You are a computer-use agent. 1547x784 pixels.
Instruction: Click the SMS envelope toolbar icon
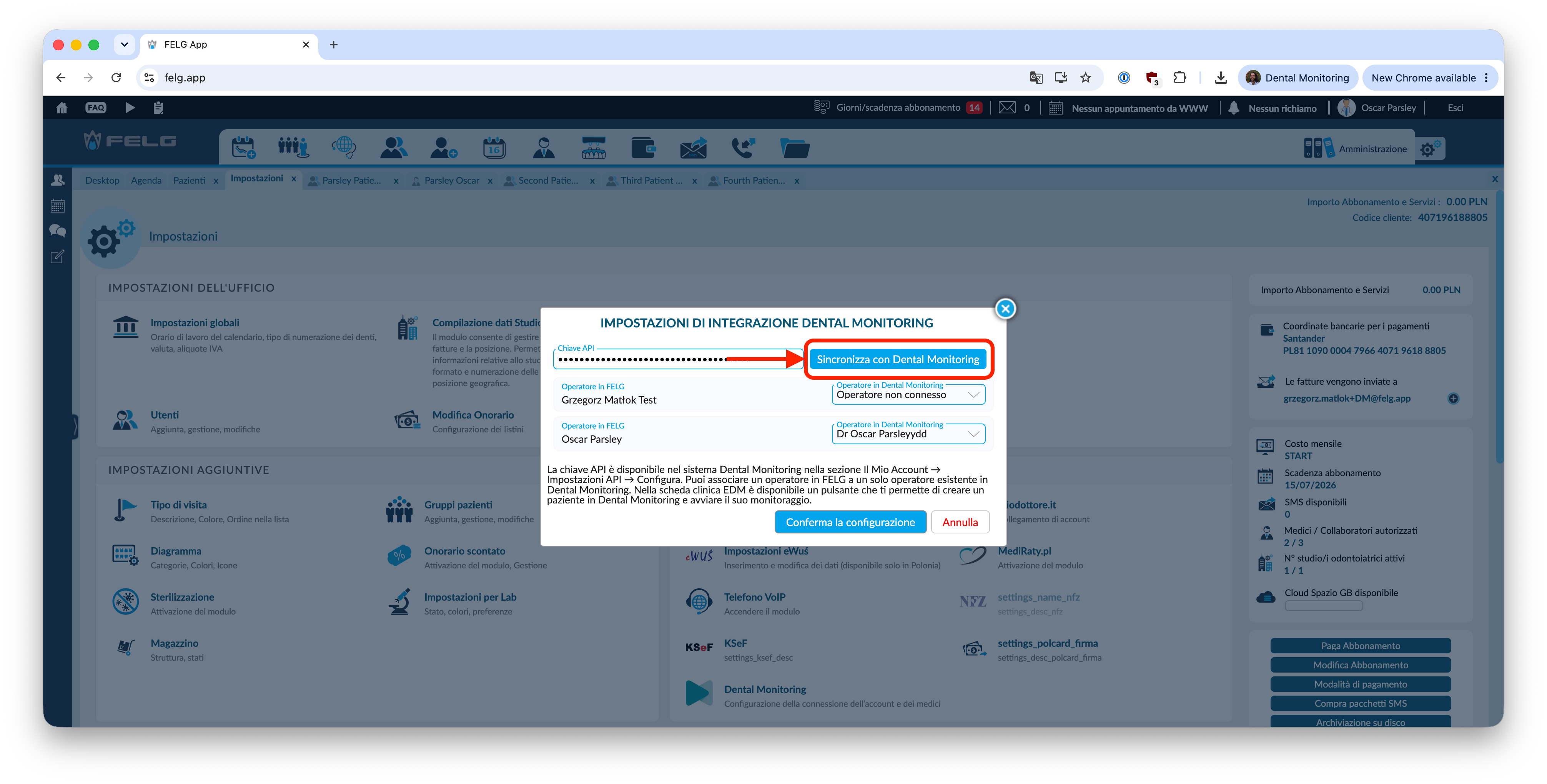[x=693, y=147]
